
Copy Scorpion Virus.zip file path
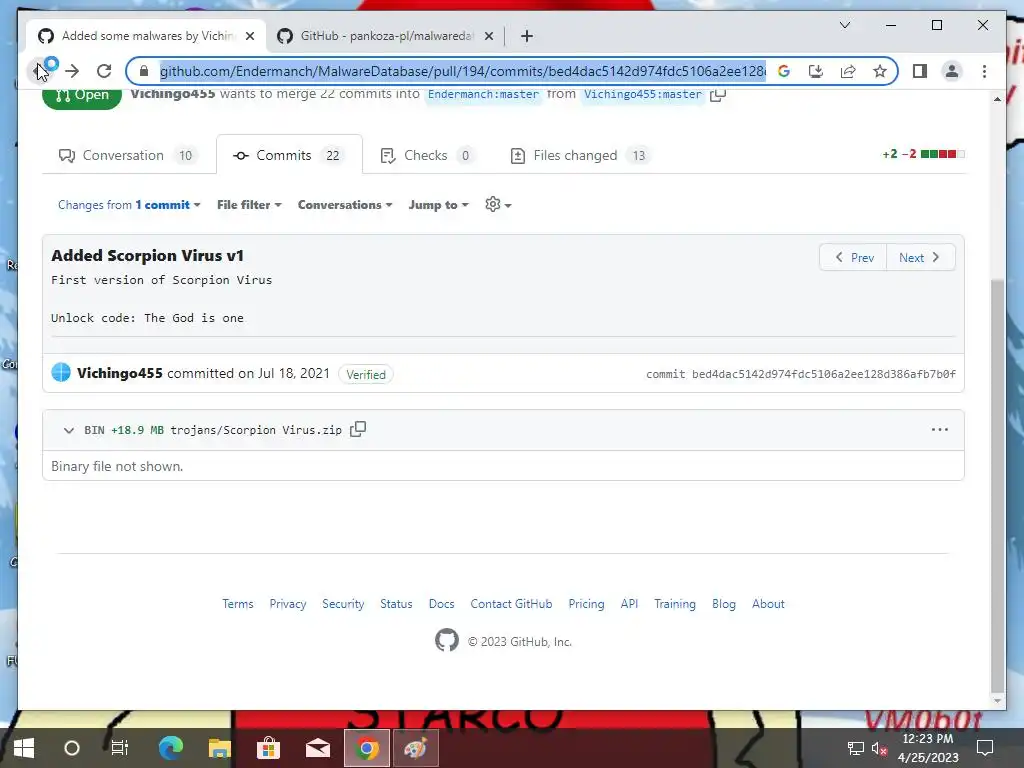click(358, 429)
